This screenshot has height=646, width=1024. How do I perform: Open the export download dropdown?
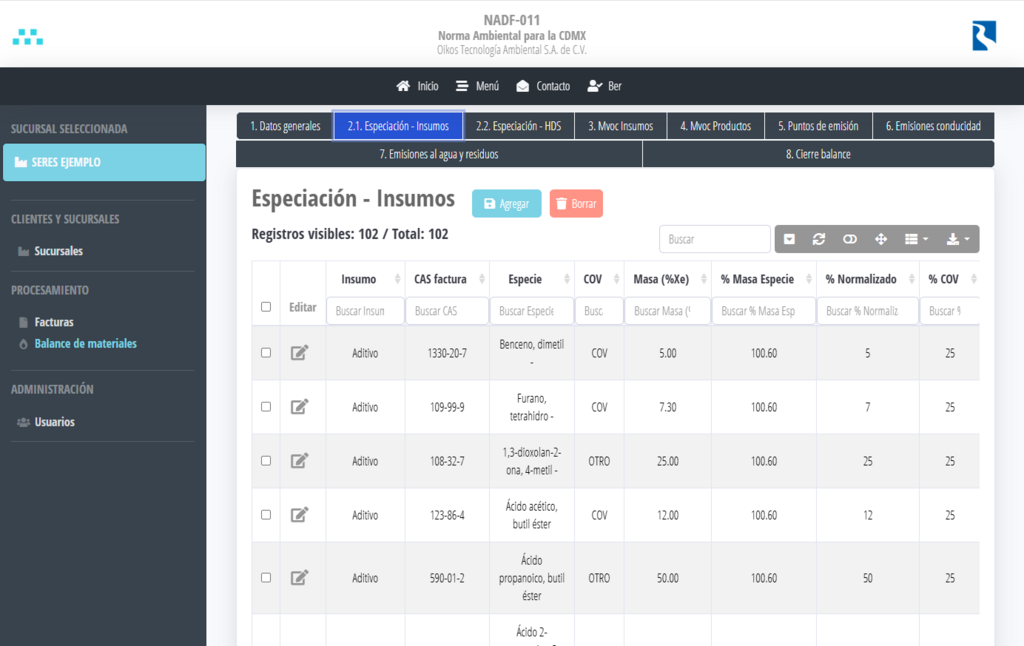click(x=958, y=239)
